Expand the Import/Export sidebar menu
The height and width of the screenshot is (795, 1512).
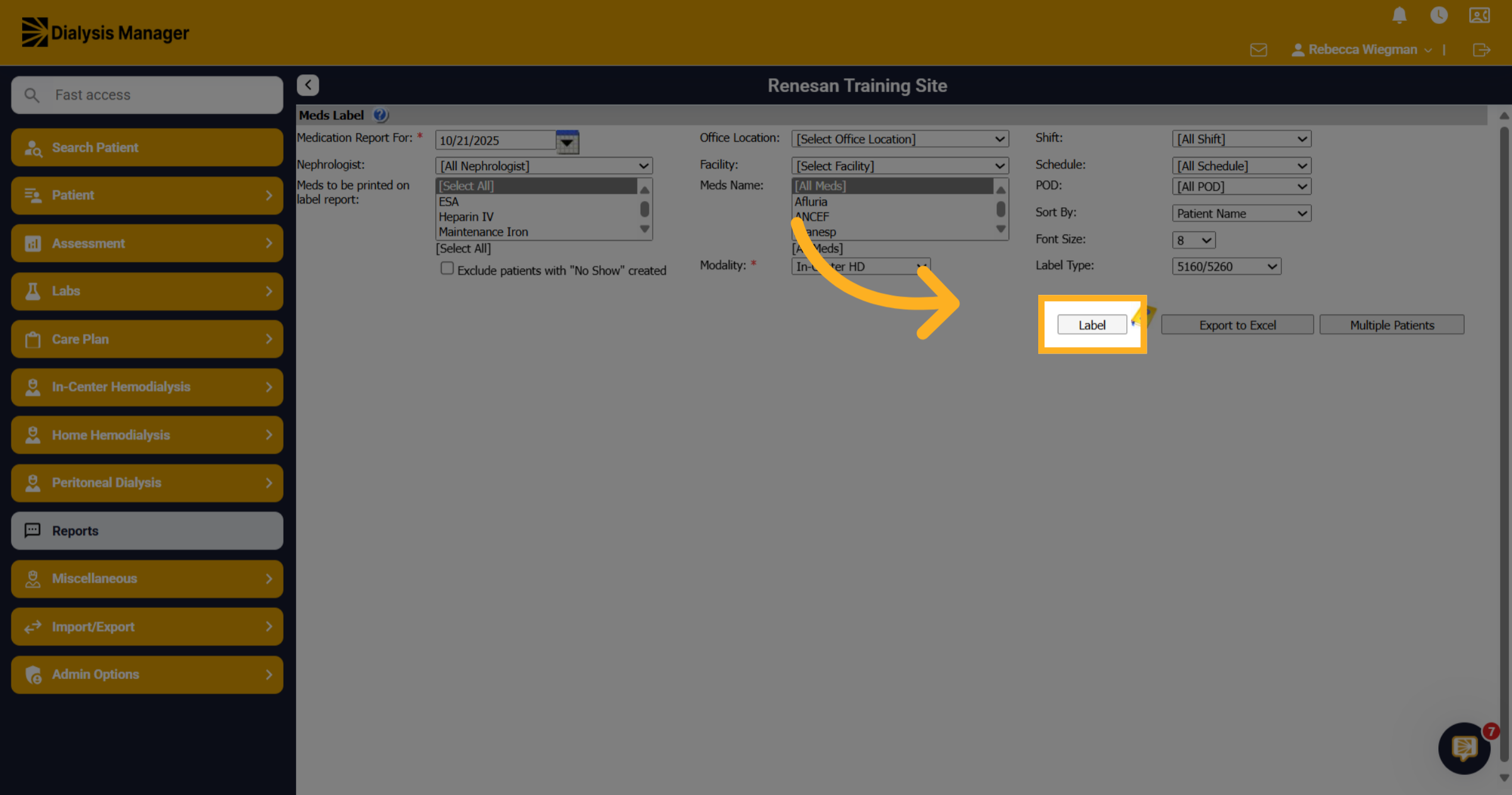click(x=147, y=626)
